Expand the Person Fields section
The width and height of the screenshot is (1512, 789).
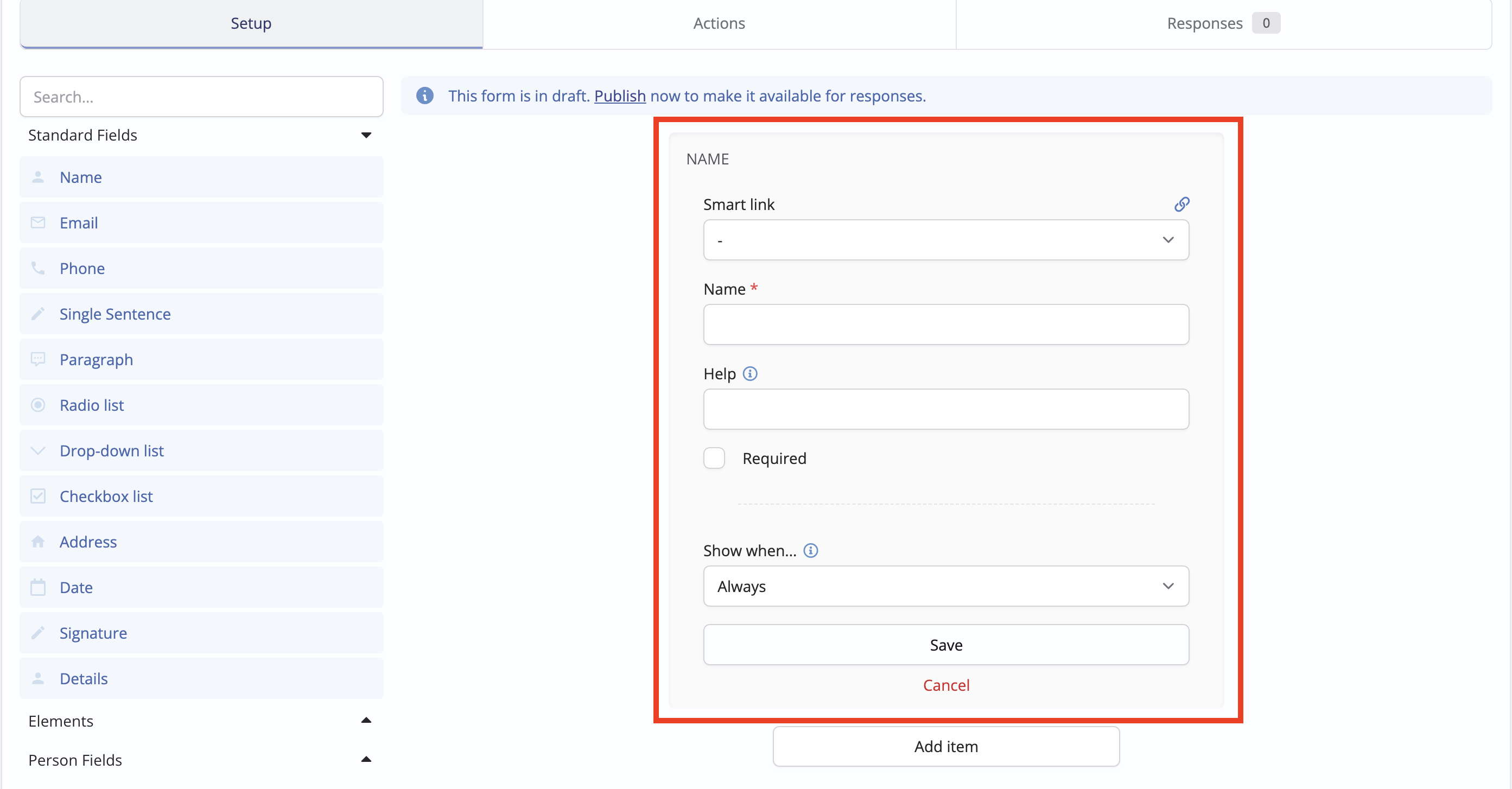click(x=366, y=760)
